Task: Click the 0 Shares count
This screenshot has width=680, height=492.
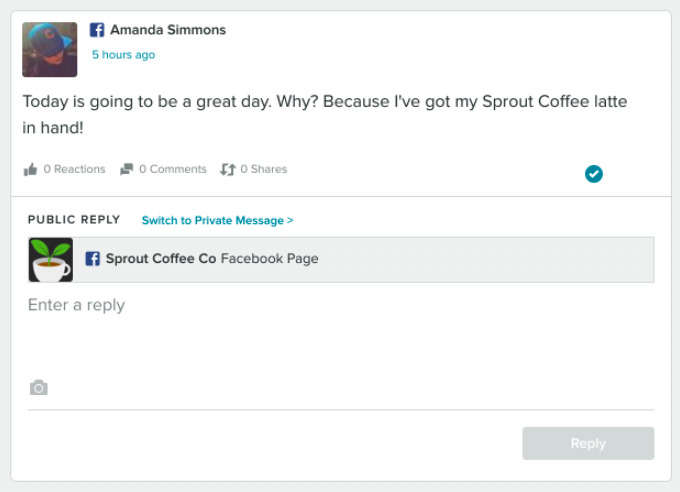Action: tap(263, 170)
